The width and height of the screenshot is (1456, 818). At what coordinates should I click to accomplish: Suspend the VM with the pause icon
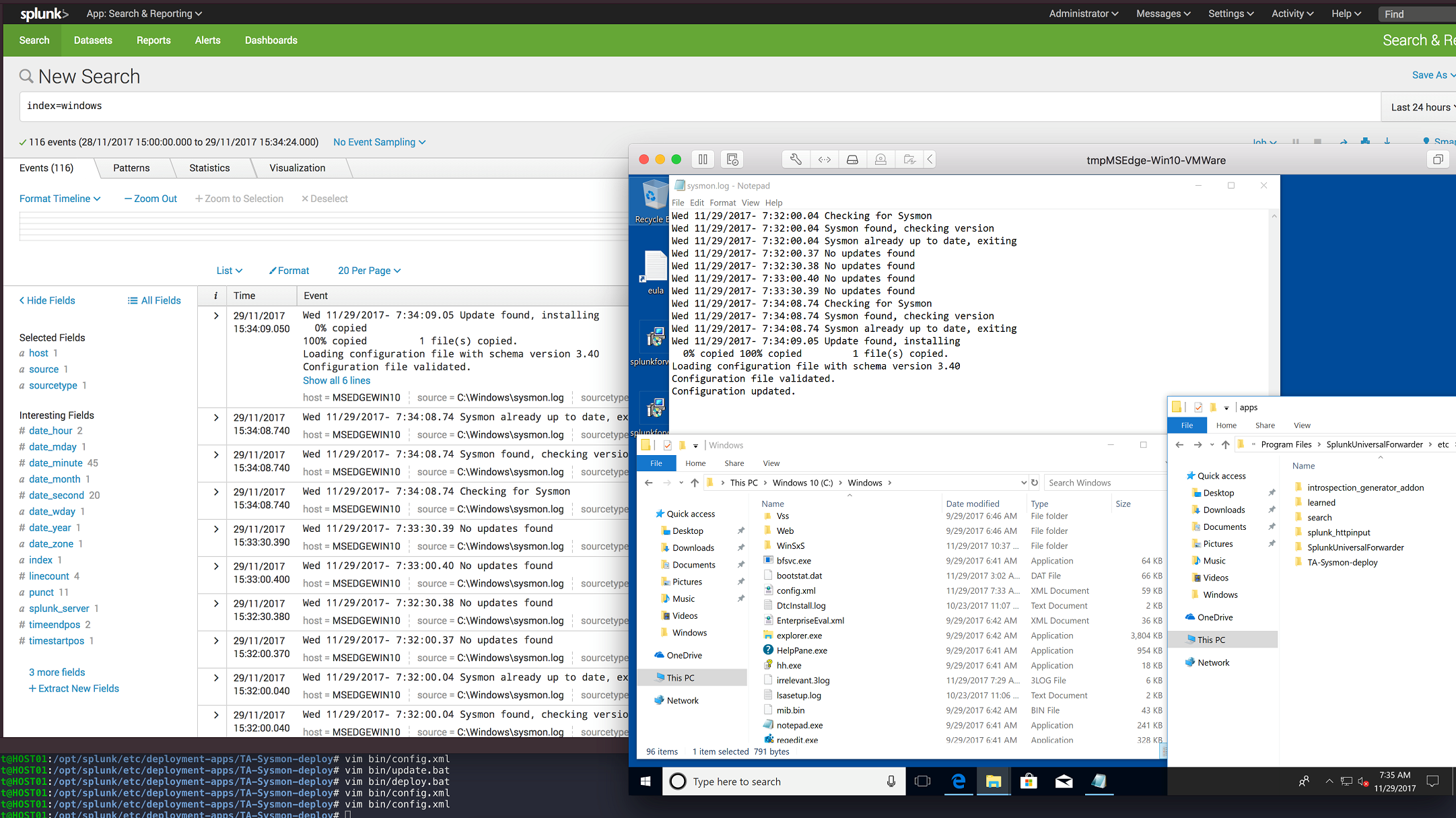[703, 160]
